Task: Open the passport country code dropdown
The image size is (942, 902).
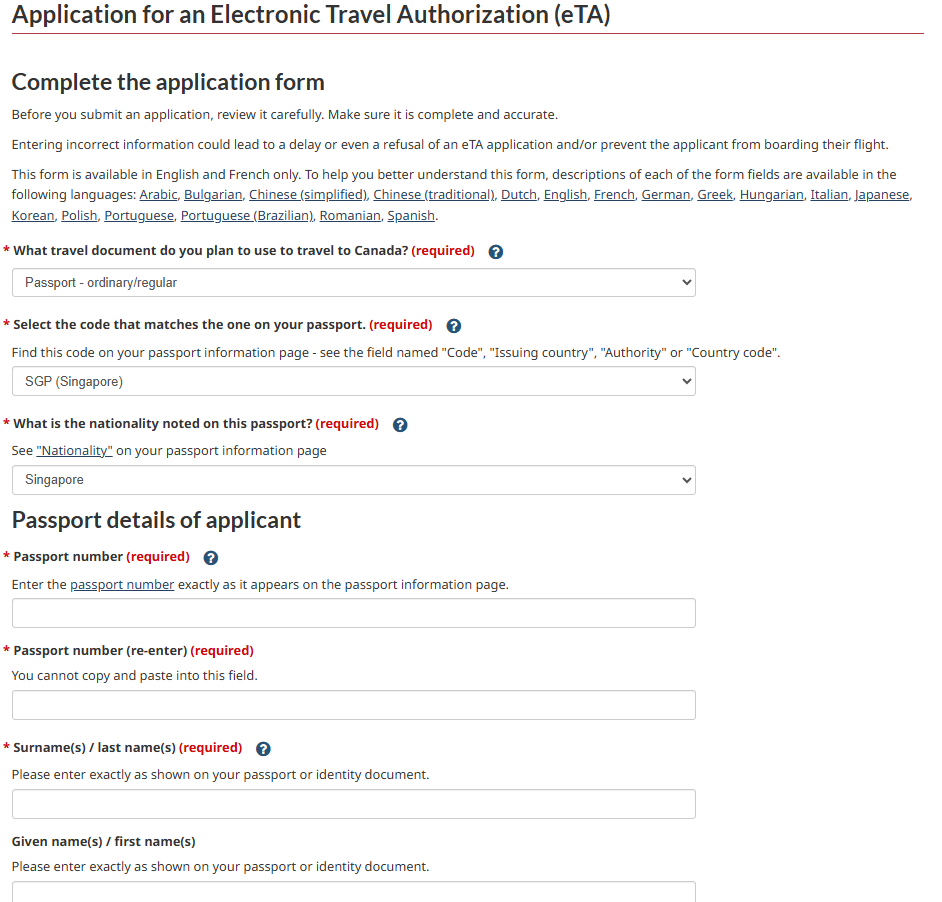Action: 353,381
